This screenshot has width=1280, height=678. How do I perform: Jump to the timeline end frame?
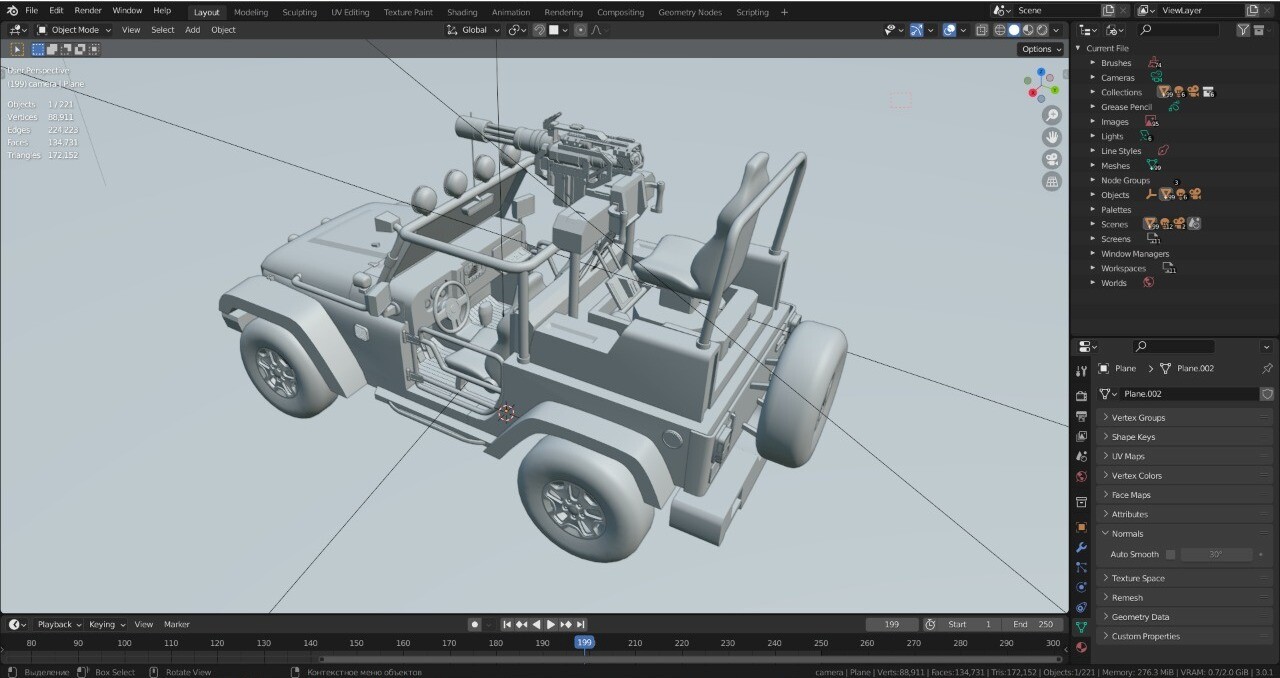(x=581, y=624)
